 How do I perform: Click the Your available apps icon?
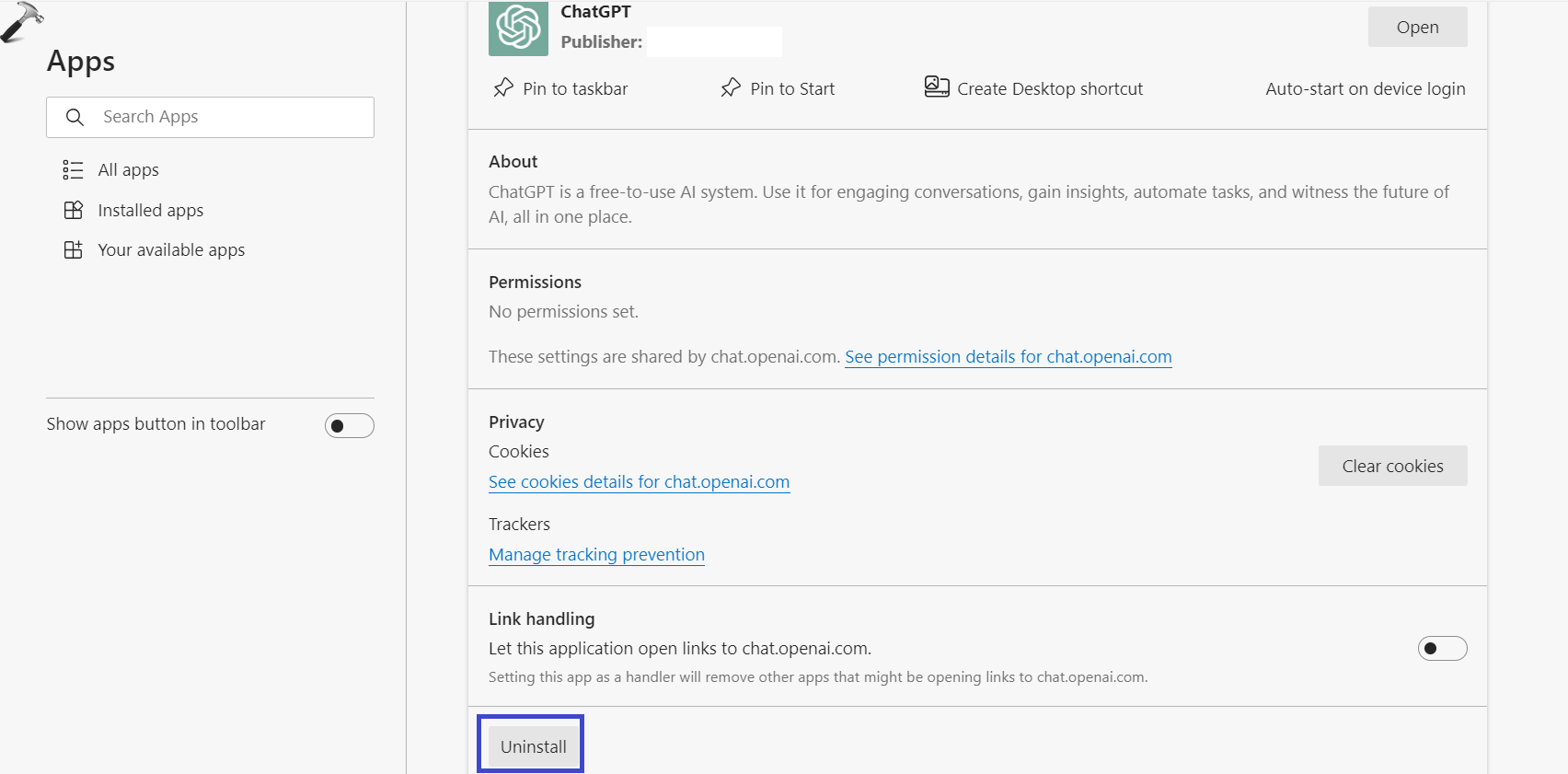point(74,250)
